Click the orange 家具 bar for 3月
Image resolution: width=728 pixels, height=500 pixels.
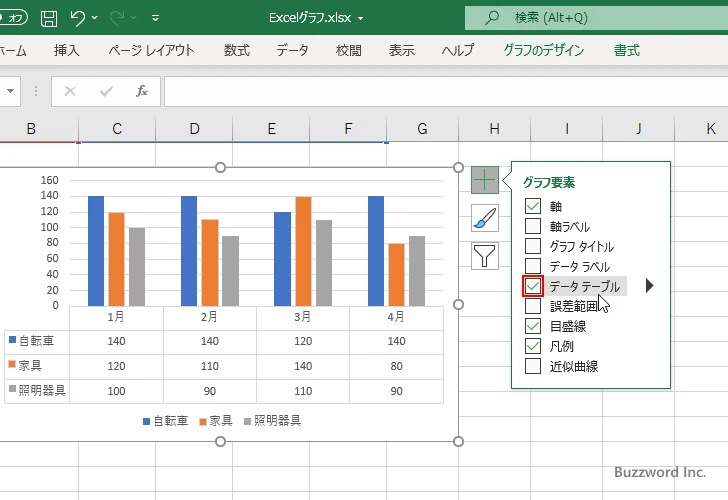click(303, 251)
